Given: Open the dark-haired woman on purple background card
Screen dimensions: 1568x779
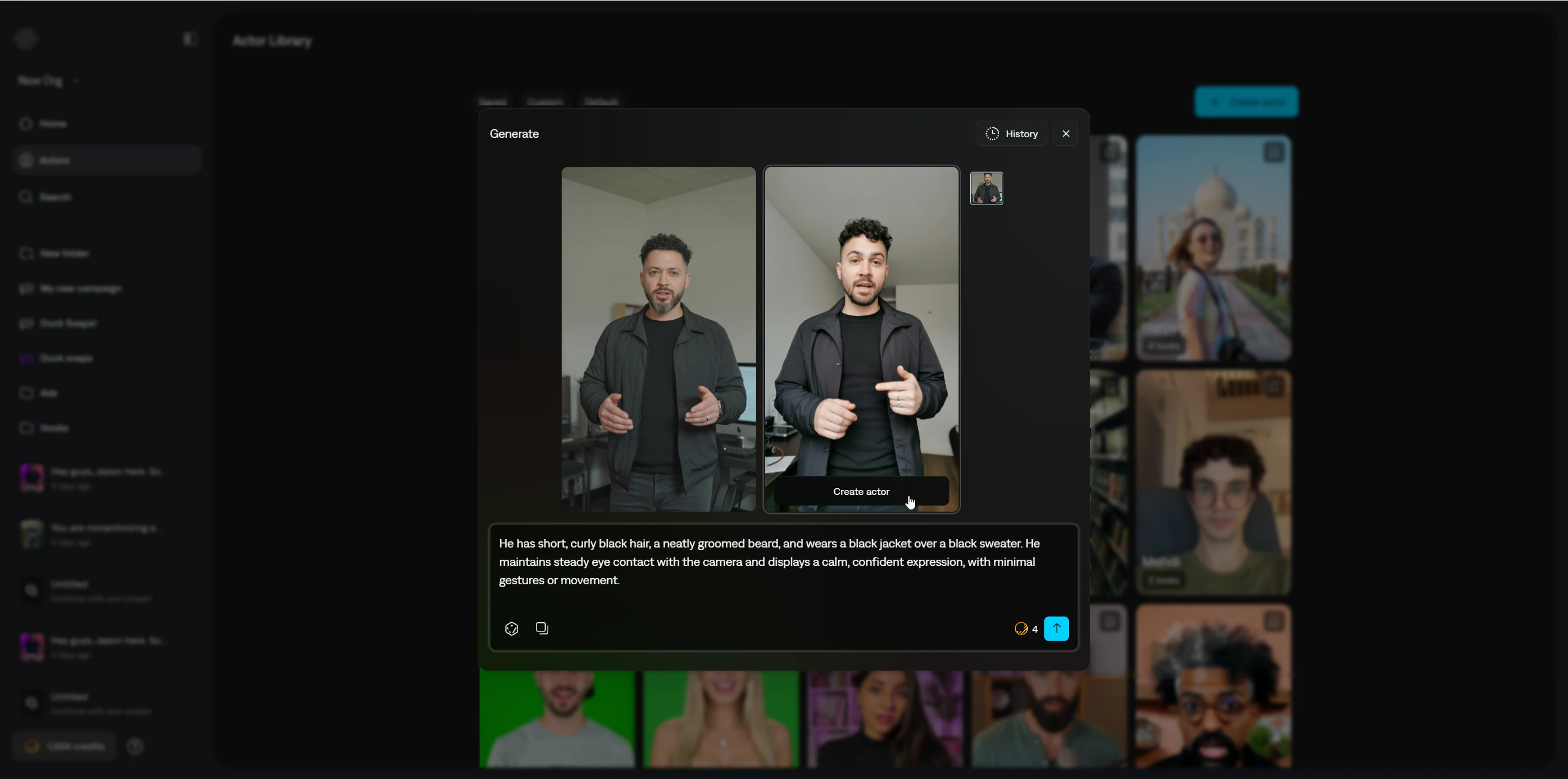Looking at the screenshot, I should tap(884, 718).
